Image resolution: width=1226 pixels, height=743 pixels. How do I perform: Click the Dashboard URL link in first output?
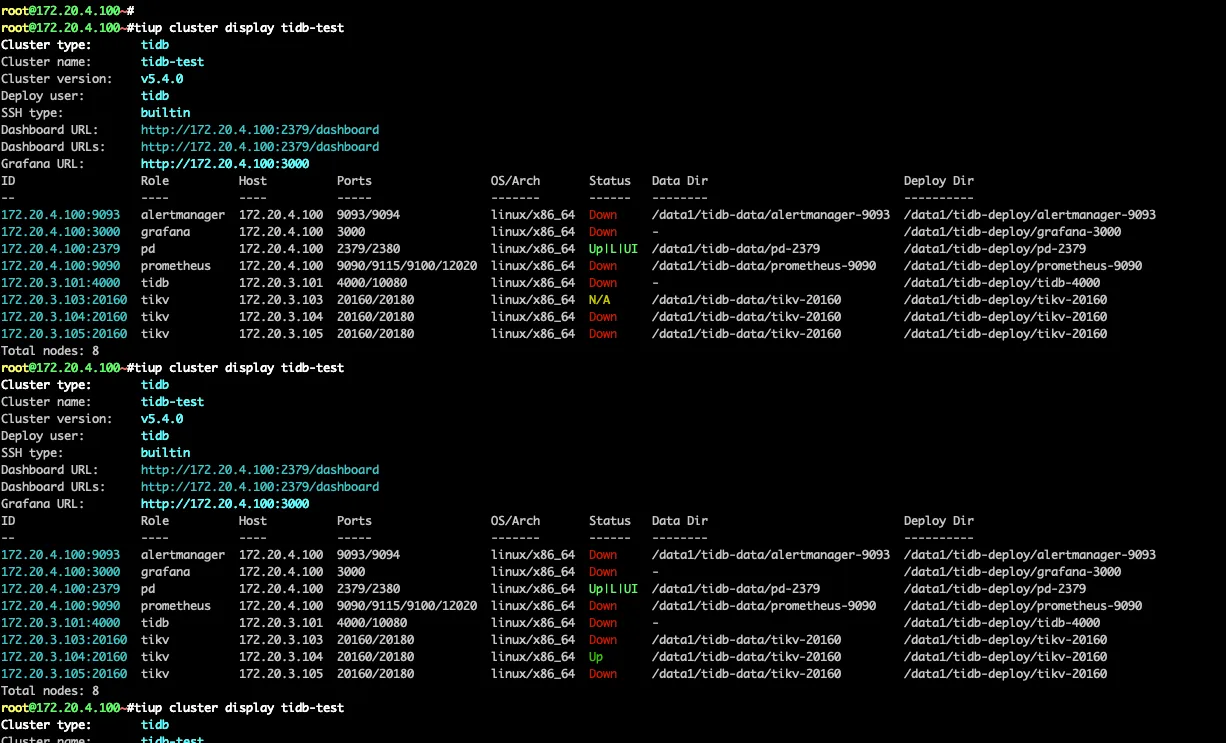[x=259, y=130]
